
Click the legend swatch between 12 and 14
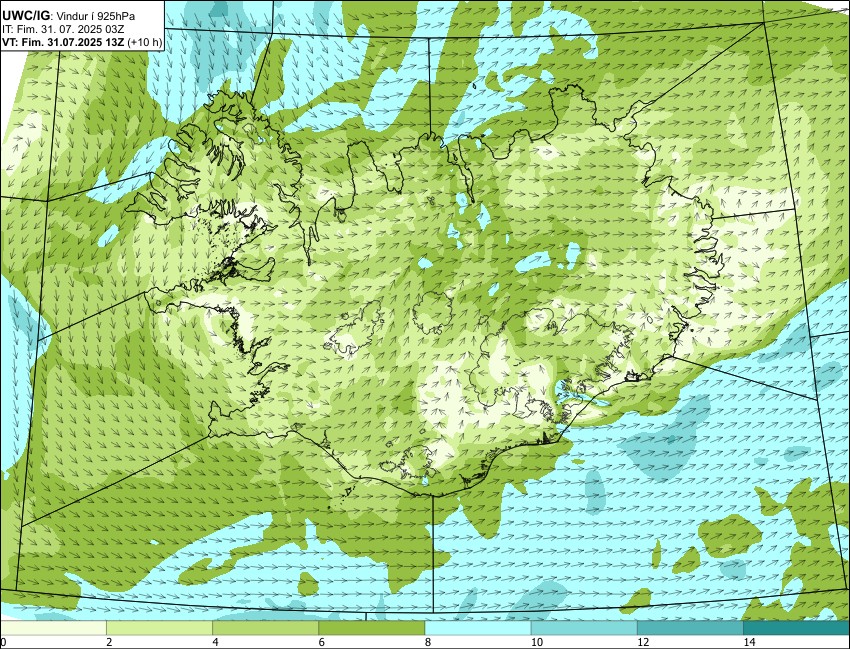(691, 628)
